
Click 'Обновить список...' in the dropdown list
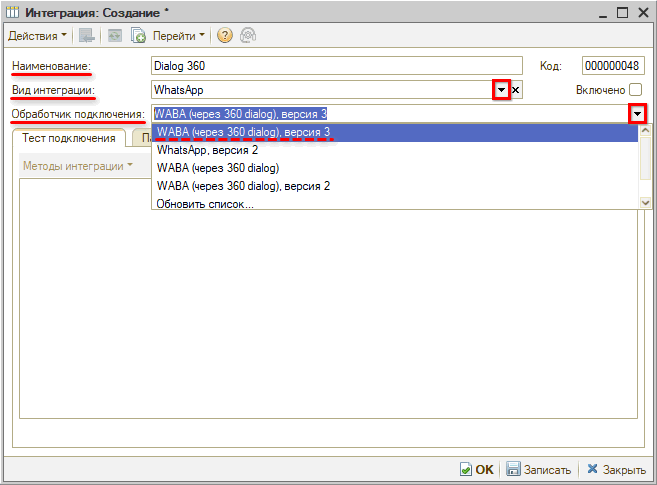click(x=205, y=204)
